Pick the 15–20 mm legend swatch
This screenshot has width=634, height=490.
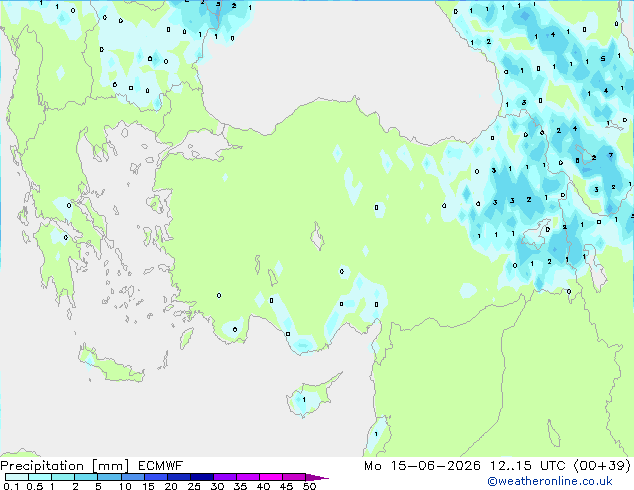(155, 477)
